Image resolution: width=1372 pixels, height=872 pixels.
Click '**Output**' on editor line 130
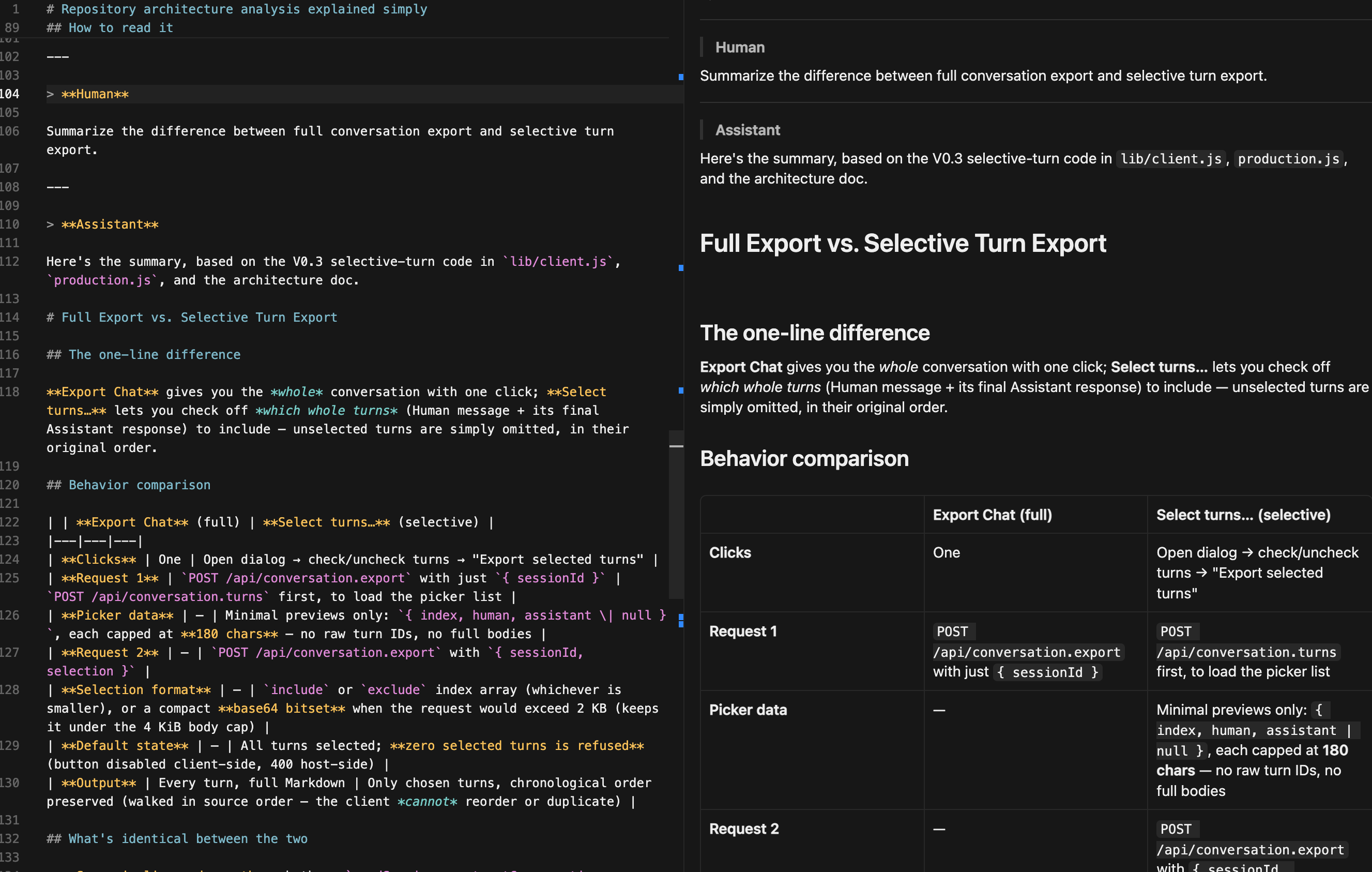(99, 783)
